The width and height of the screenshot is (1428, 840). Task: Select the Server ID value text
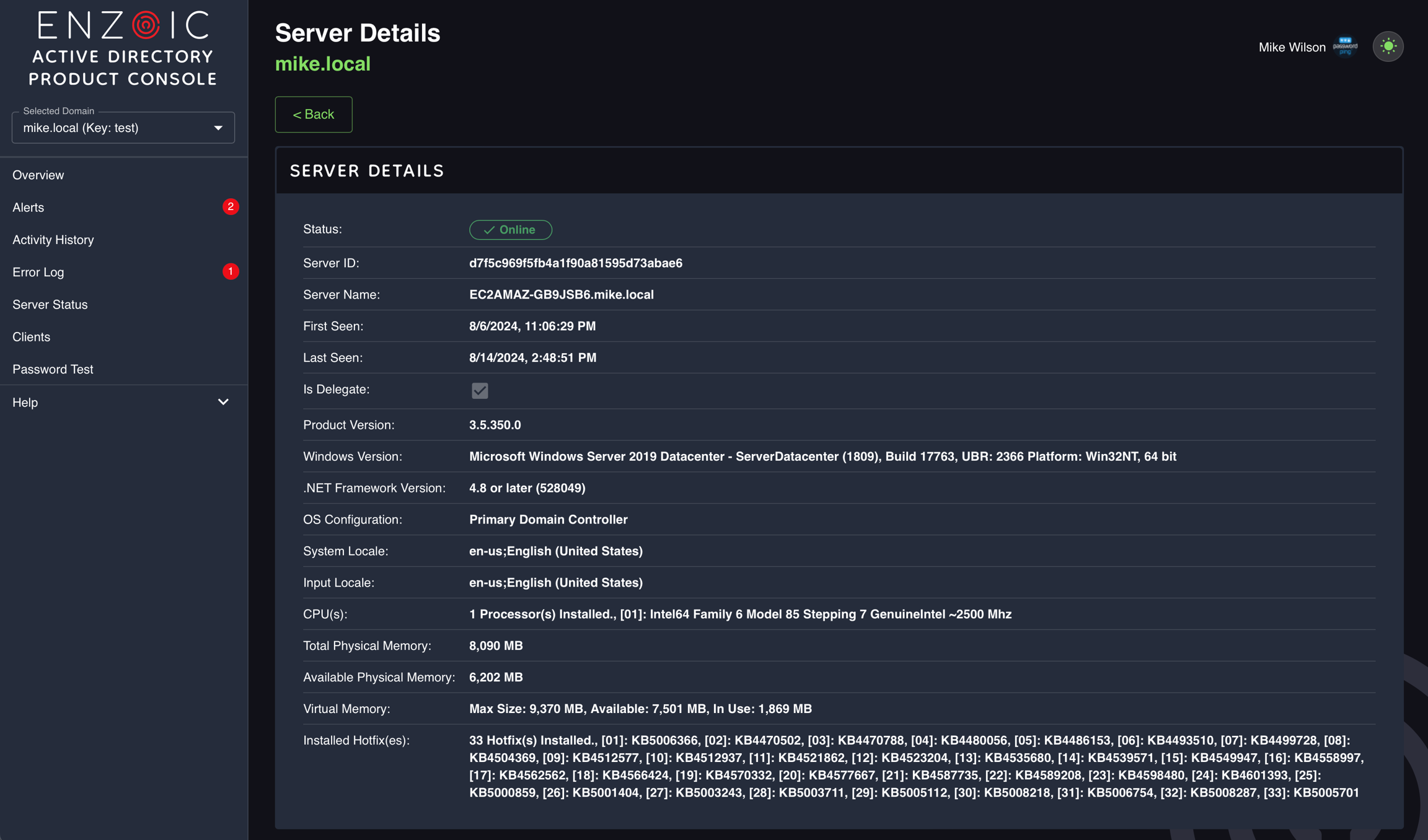click(575, 263)
